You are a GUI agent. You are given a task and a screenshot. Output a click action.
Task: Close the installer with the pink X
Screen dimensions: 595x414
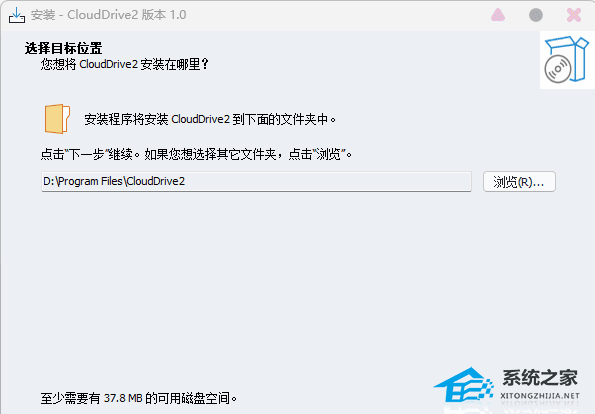(x=574, y=15)
